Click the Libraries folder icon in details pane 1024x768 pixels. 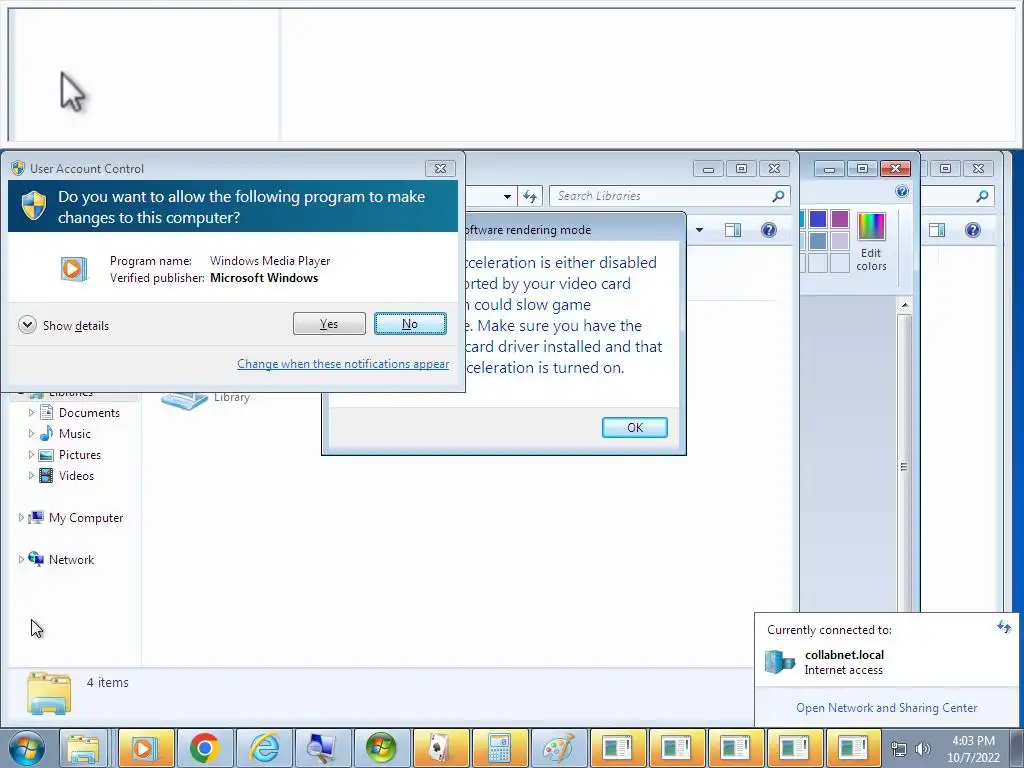tap(49, 692)
